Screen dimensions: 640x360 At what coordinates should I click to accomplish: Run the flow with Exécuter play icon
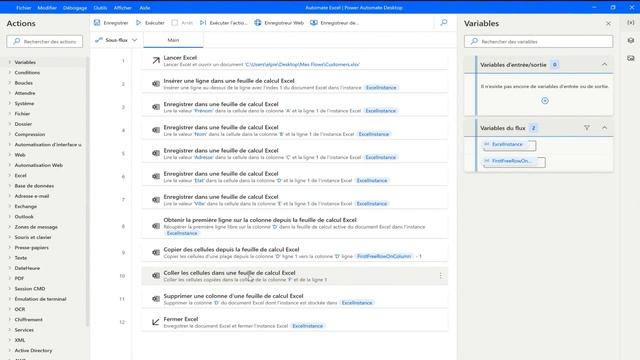coord(139,23)
